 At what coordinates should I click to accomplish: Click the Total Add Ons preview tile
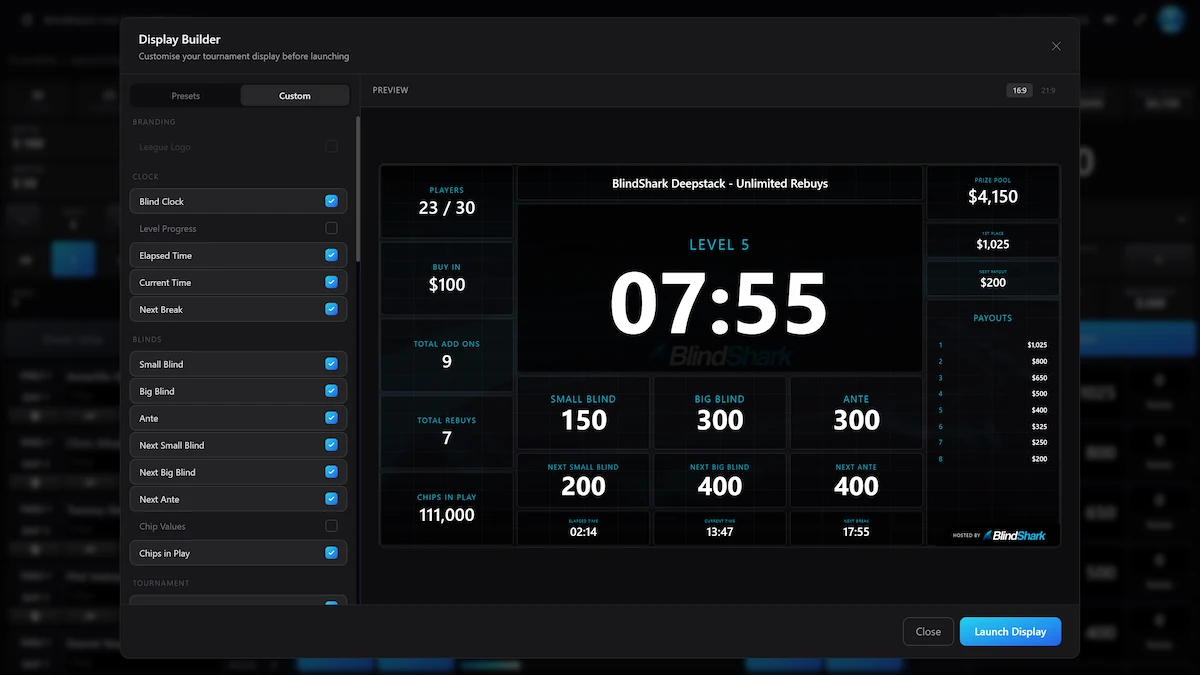pos(447,355)
